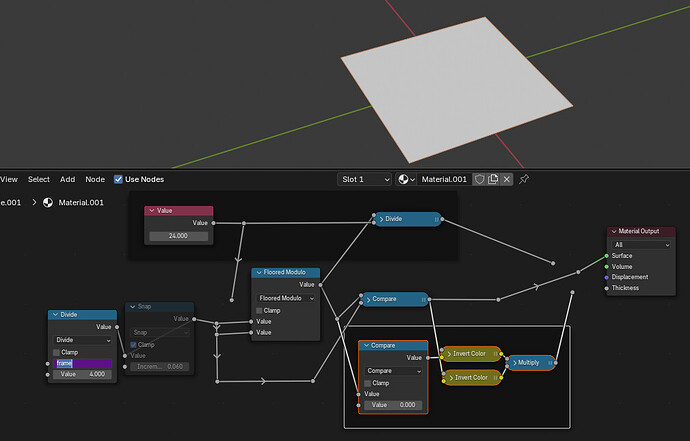Screen dimensions: 690x441
Task: Toggle the Use Nodes checkbox
Action: tap(118, 179)
